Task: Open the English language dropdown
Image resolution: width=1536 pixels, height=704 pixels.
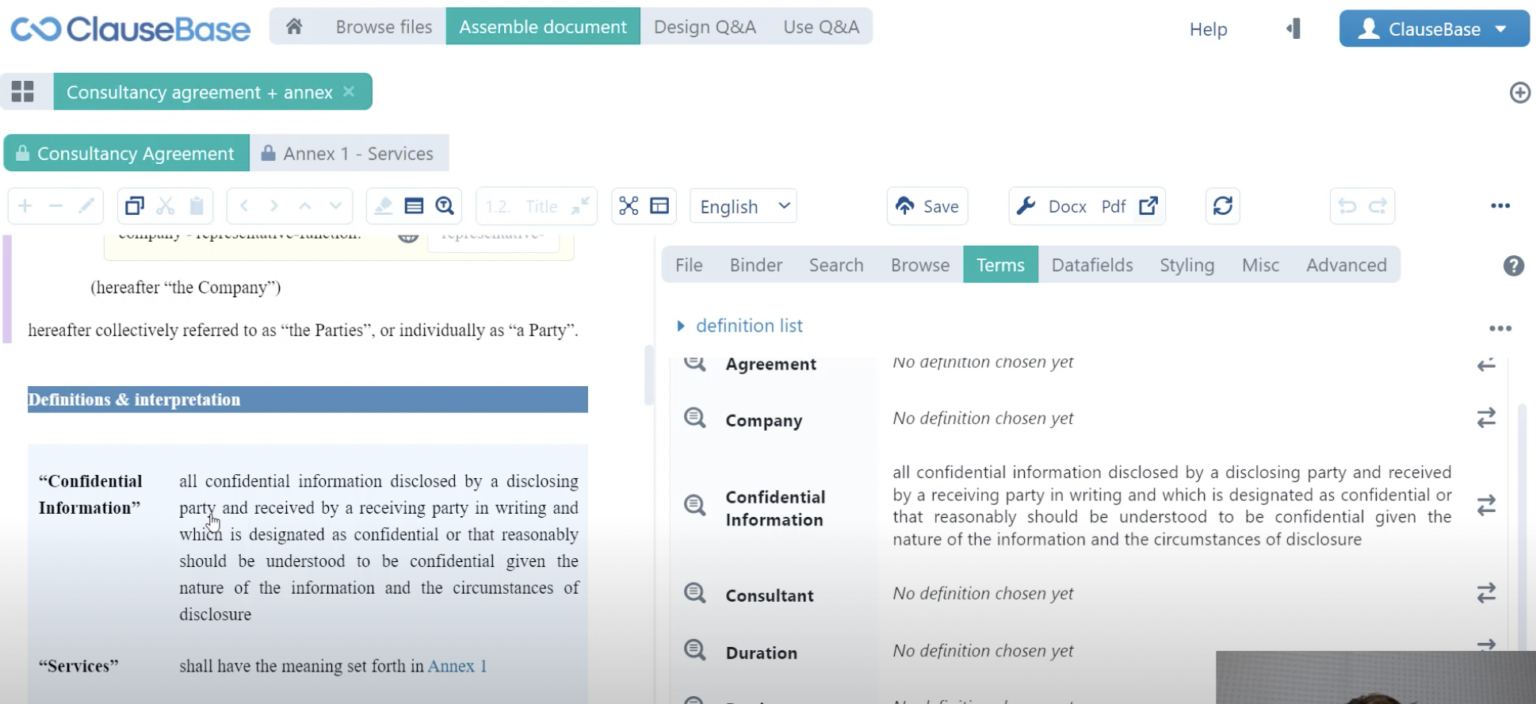Action: (x=743, y=206)
